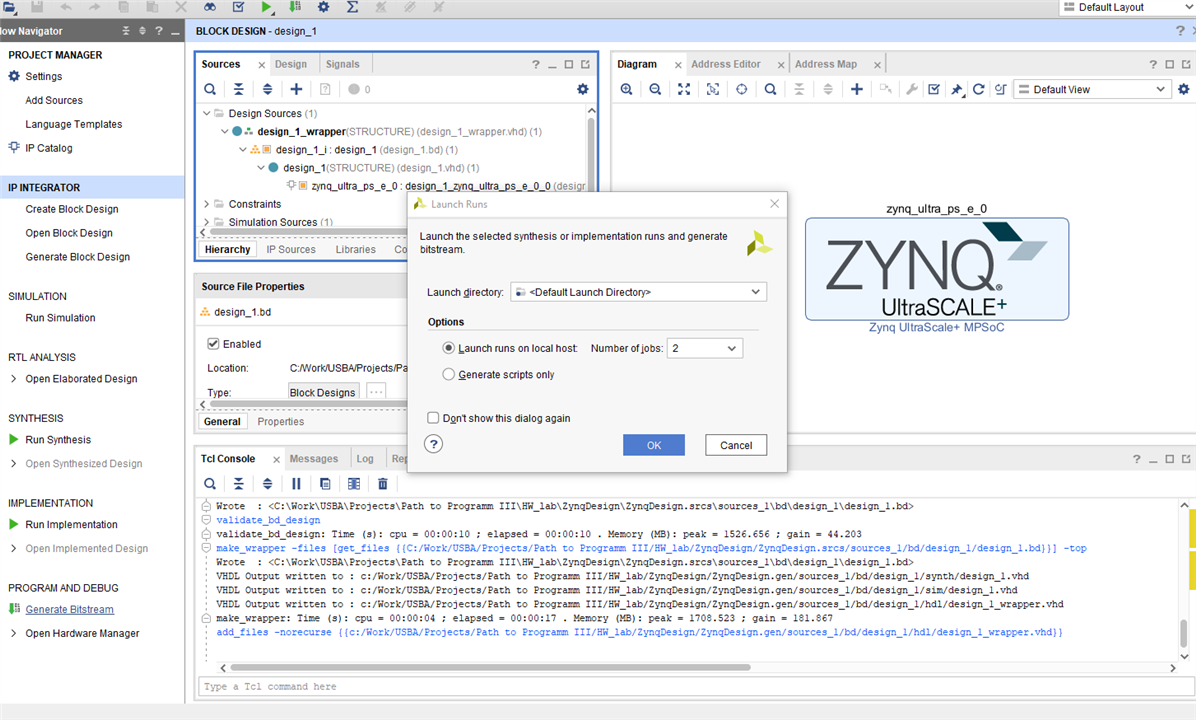Check Don't show this dialog again
The height and width of the screenshot is (720, 1196).
(x=433, y=418)
